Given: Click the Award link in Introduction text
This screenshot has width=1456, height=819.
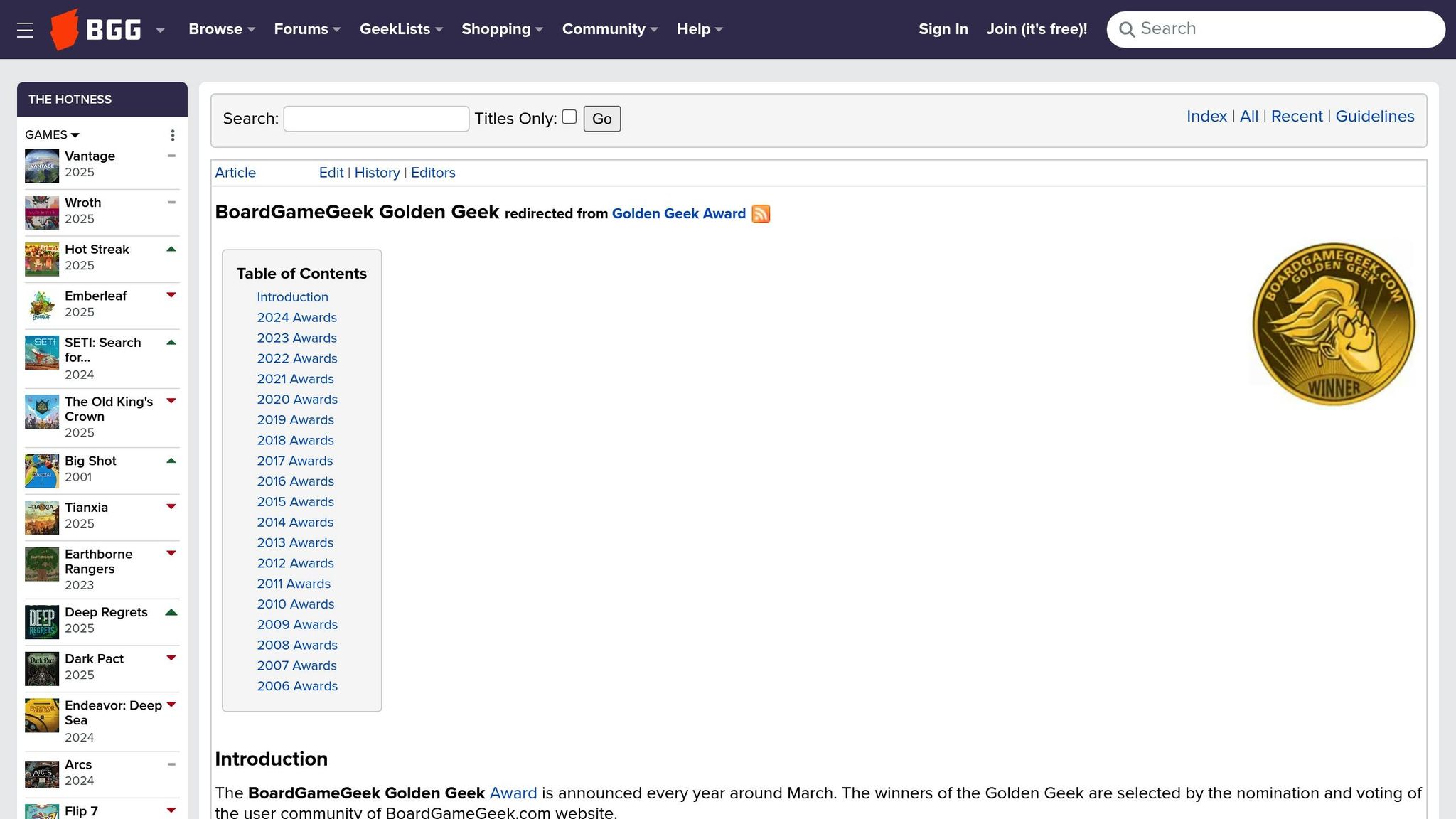Looking at the screenshot, I should pos(513,793).
